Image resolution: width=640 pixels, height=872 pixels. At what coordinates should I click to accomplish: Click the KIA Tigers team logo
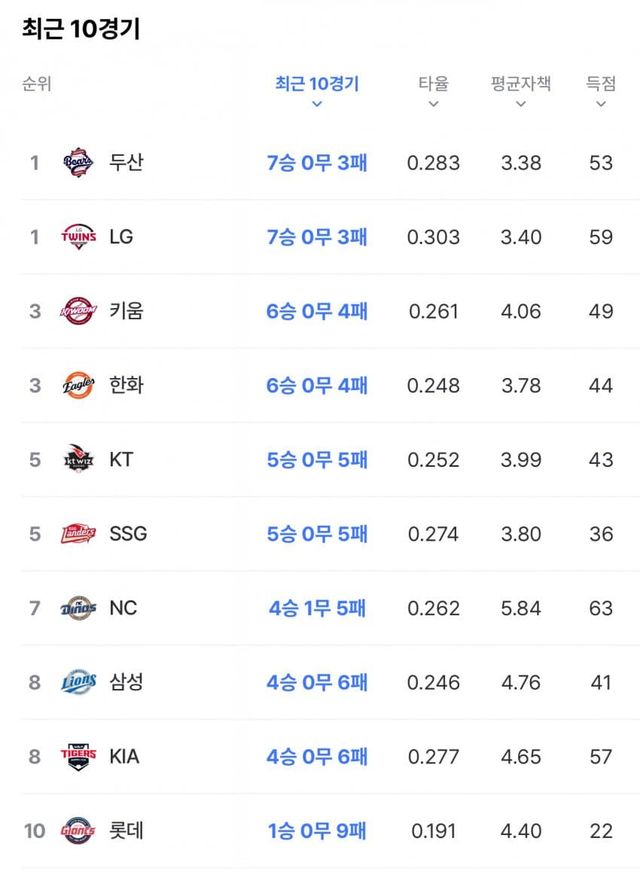pos(78,756)
